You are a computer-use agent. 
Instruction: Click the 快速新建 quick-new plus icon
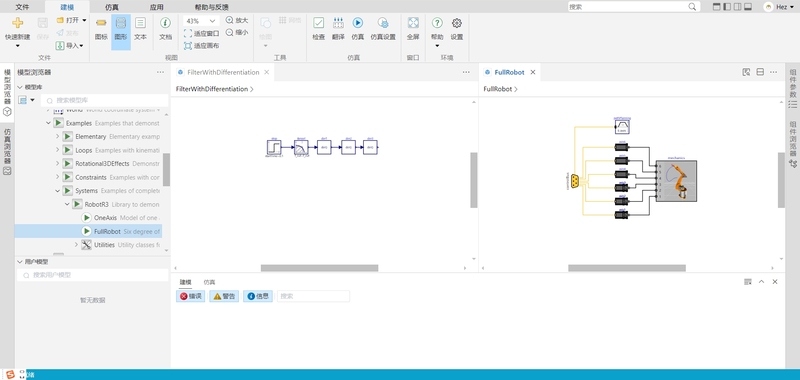click(x=17, y=23)
